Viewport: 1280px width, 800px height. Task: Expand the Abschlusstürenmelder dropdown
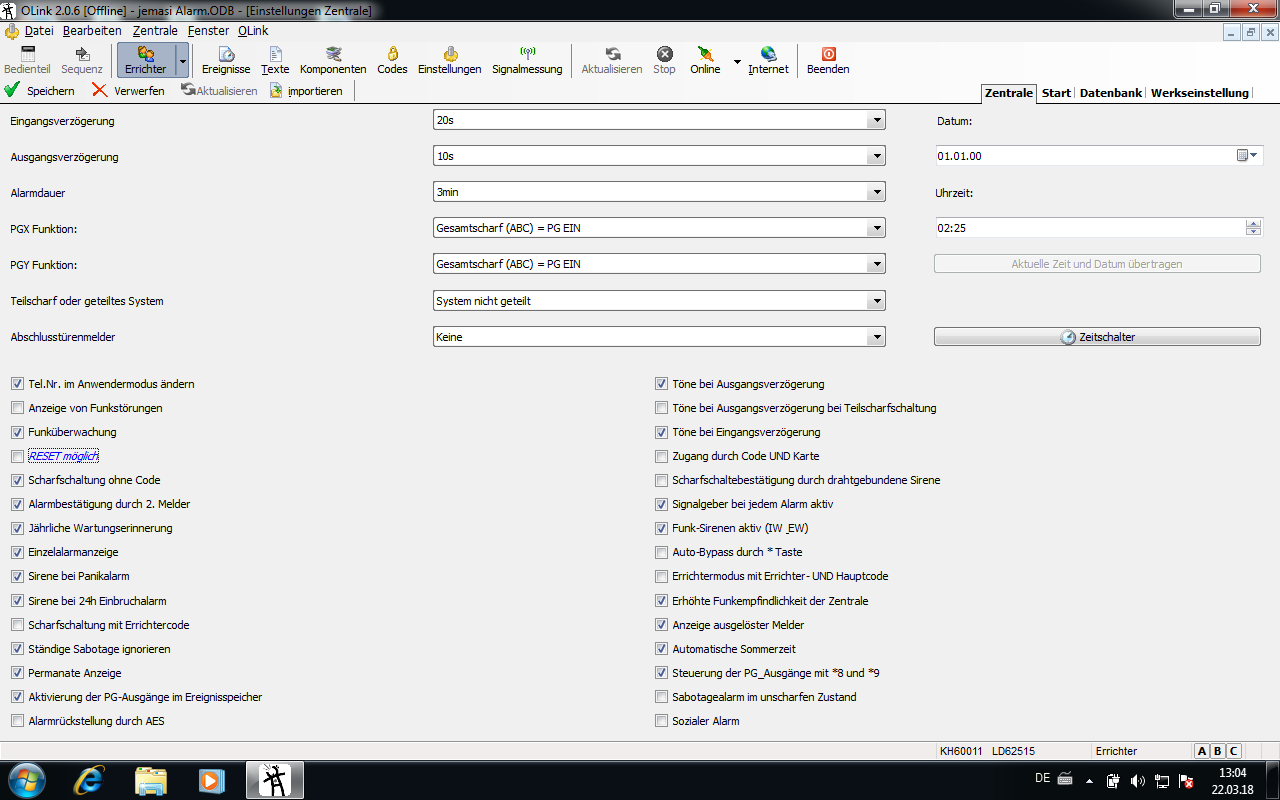(x=877, y=338)
